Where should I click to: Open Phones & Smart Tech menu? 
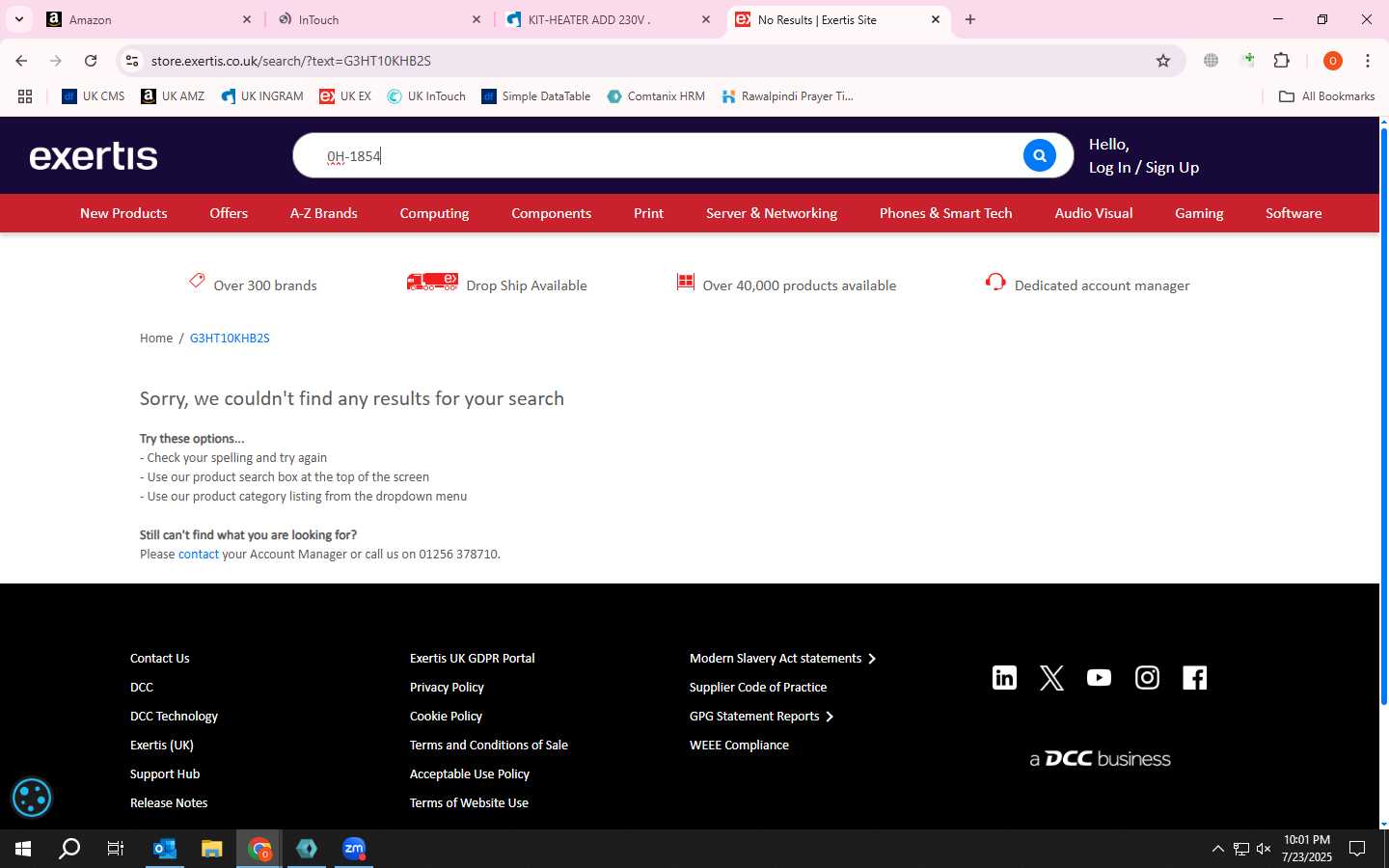[946, 213]
